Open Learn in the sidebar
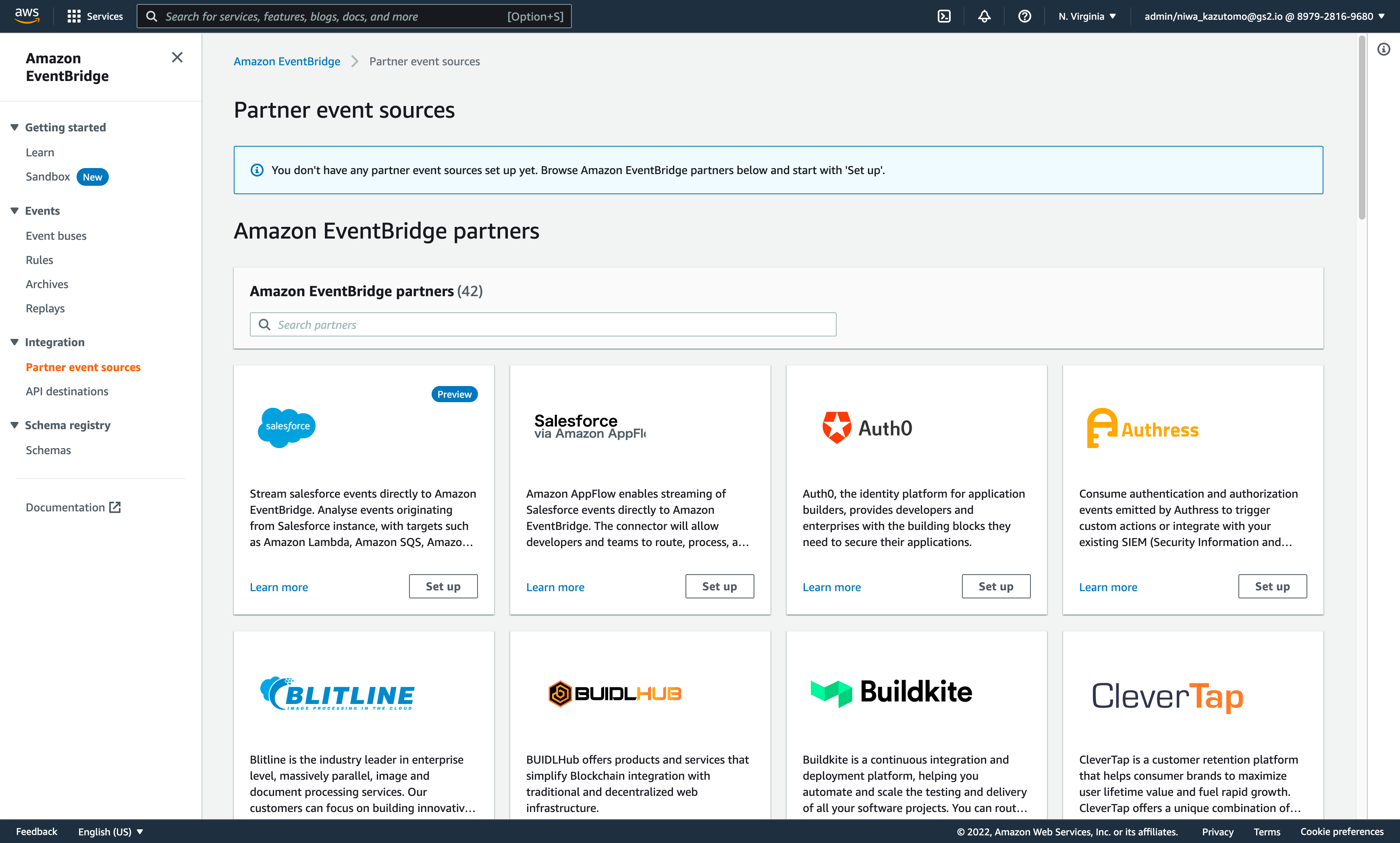Screen dimensions: 1400x843 (x=40, y=152)
